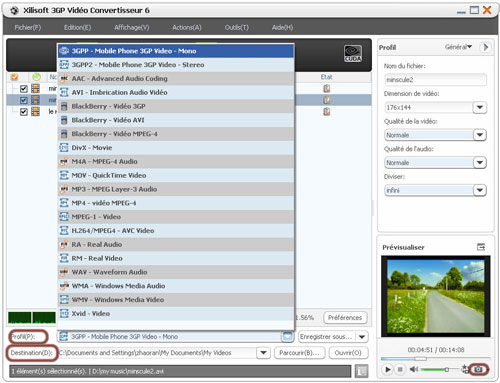
Task: Choose AVI - Imbrication Audio Vidéo
Action: (176, 92)
